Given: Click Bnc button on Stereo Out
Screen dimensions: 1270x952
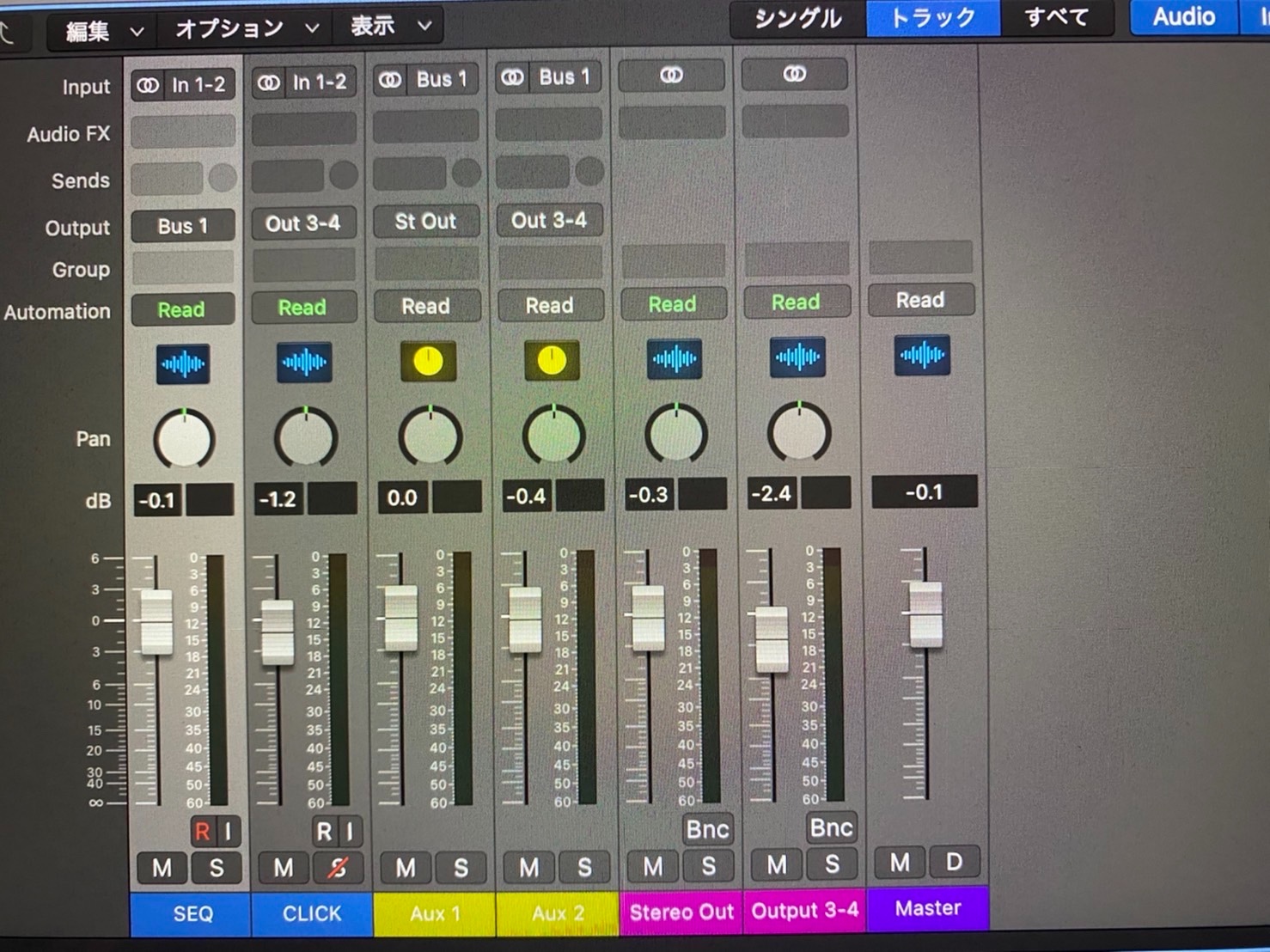Looking at the screenshot, I should 707,829.
